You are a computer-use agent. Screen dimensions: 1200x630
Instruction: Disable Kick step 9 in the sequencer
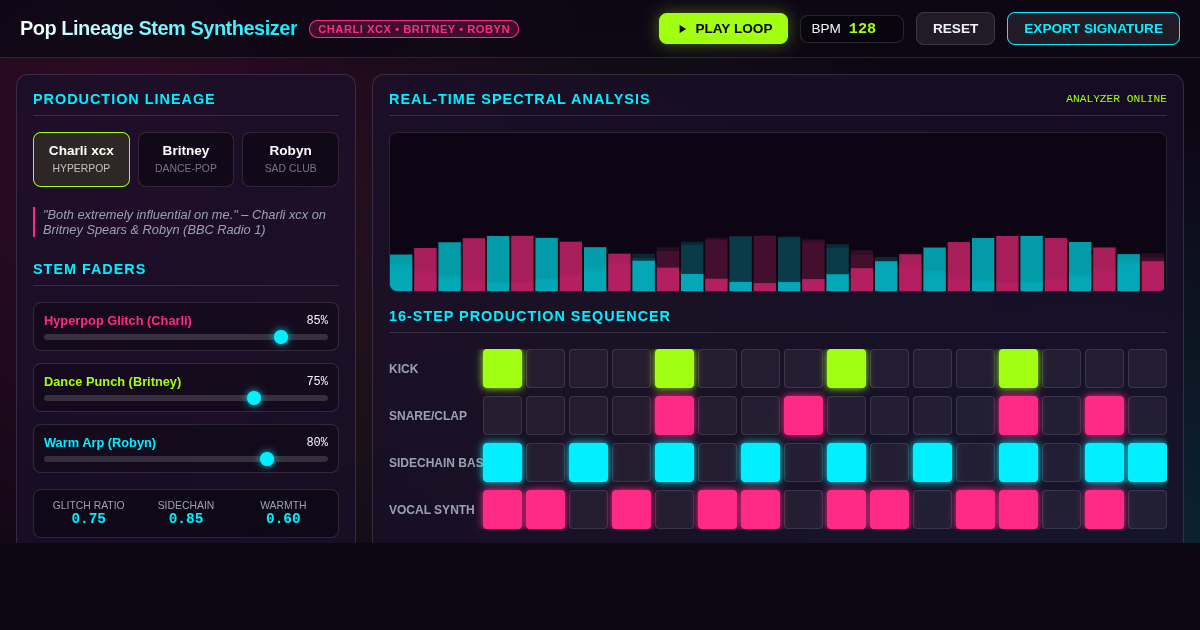point(846,368)
